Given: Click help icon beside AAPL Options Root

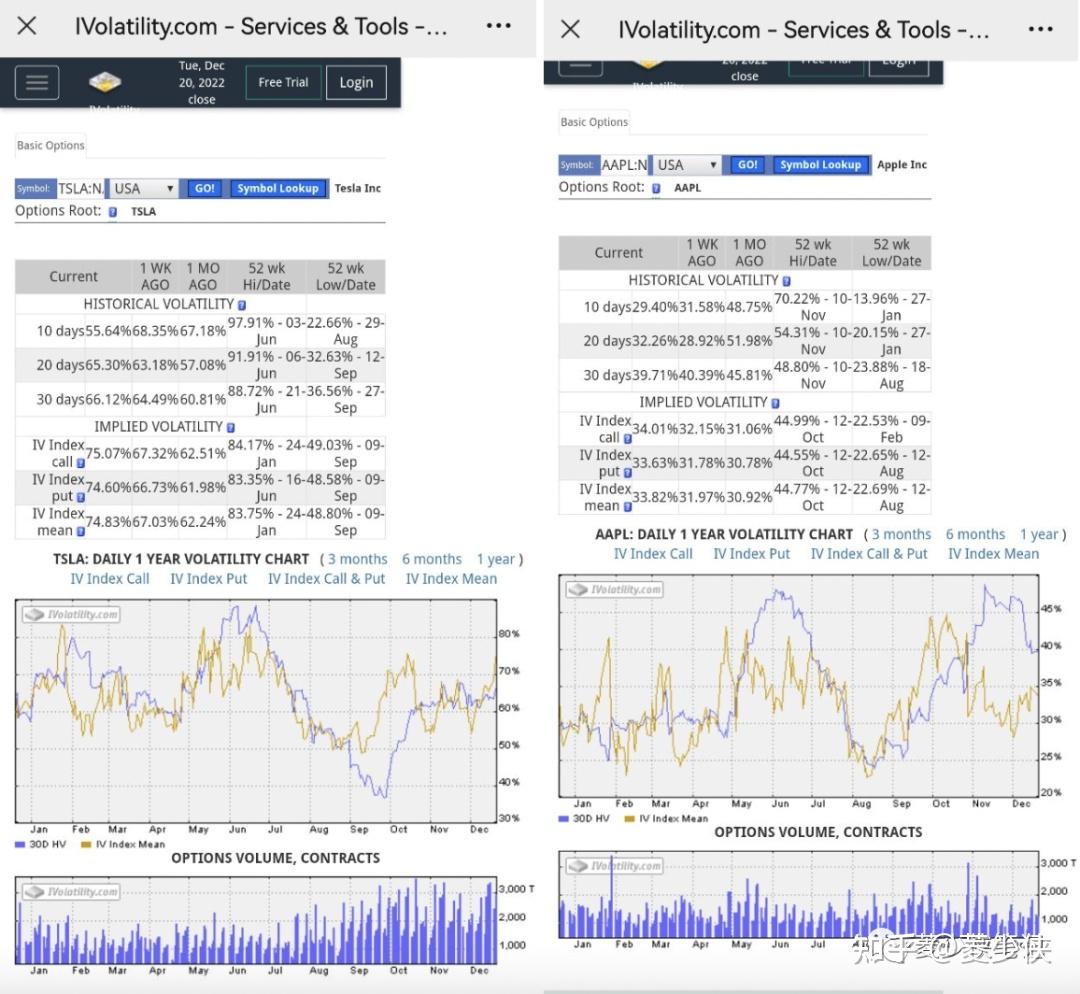Looking at the screenshot, I should coord(656,189).
